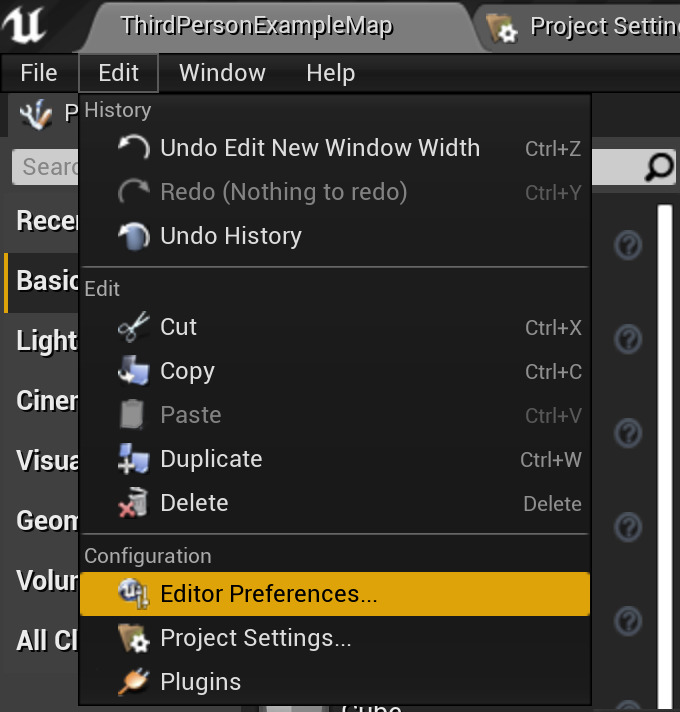The height and width of the screenshot is (712, 680).
Task: Click the Delete trash icon
Action: tap(133, 503)
